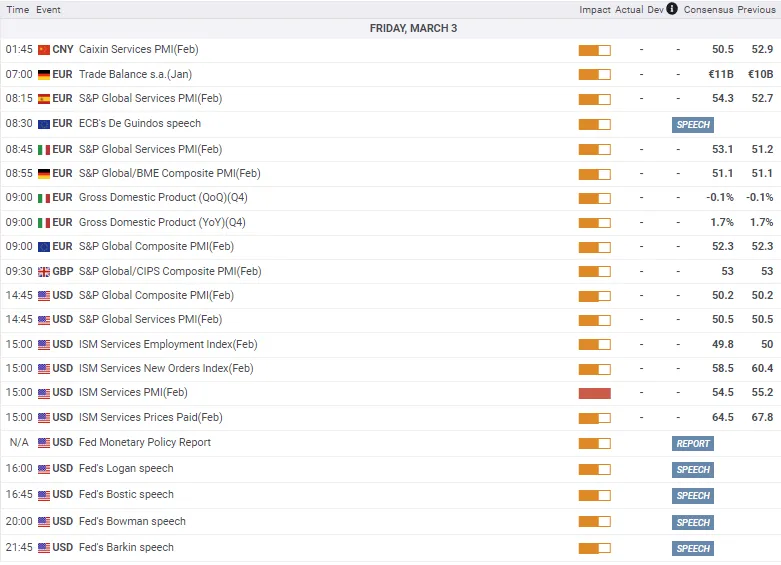Open Gross Domestic Product (QoQ)(Q4) event
This screenshot has height=565, width=781.
163,197
